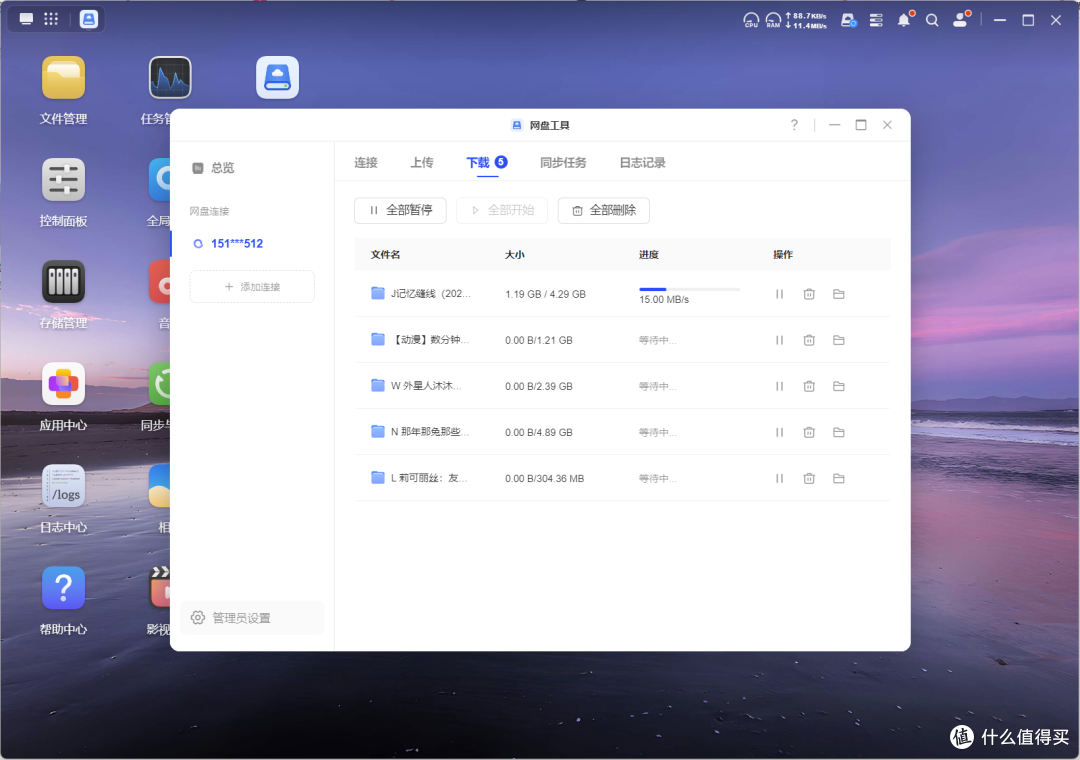Click the 大小 column header
This screenshot has height=760, width=1080.
[x=515, y=255]
